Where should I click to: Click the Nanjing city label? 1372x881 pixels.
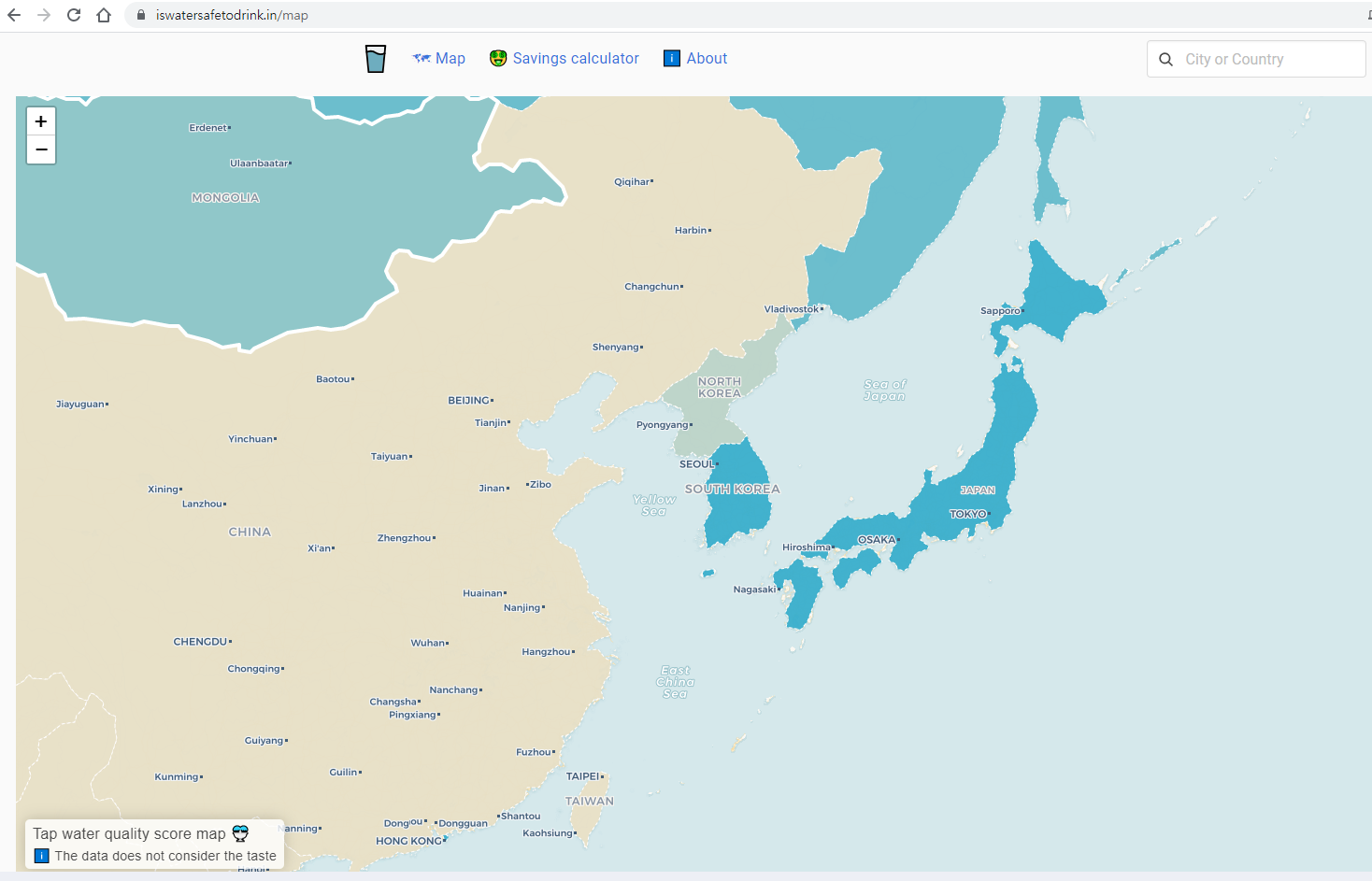(x=522, y=607)
